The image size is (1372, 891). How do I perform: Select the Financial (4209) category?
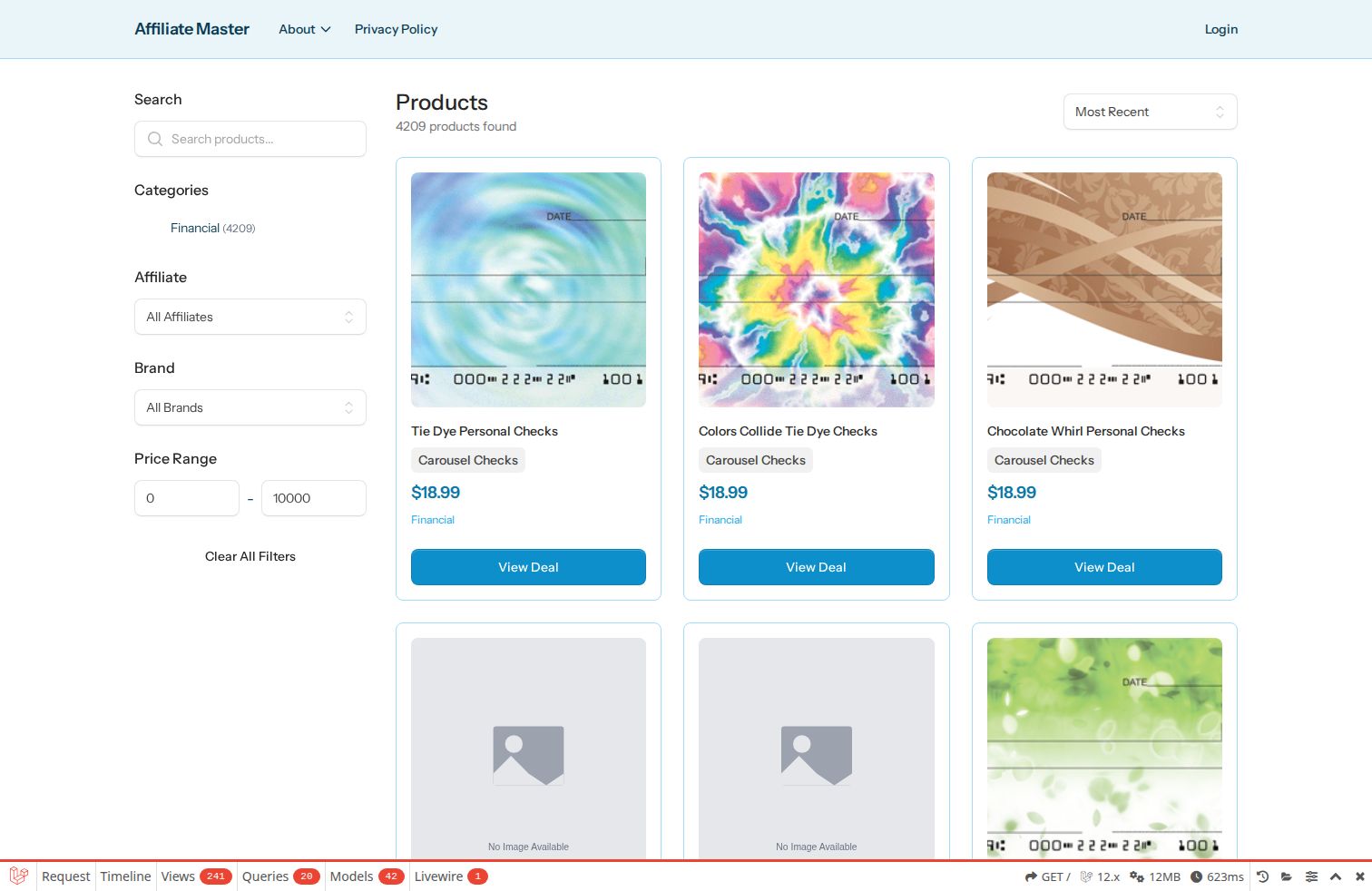pyautogui.click(x=212, y=228)
